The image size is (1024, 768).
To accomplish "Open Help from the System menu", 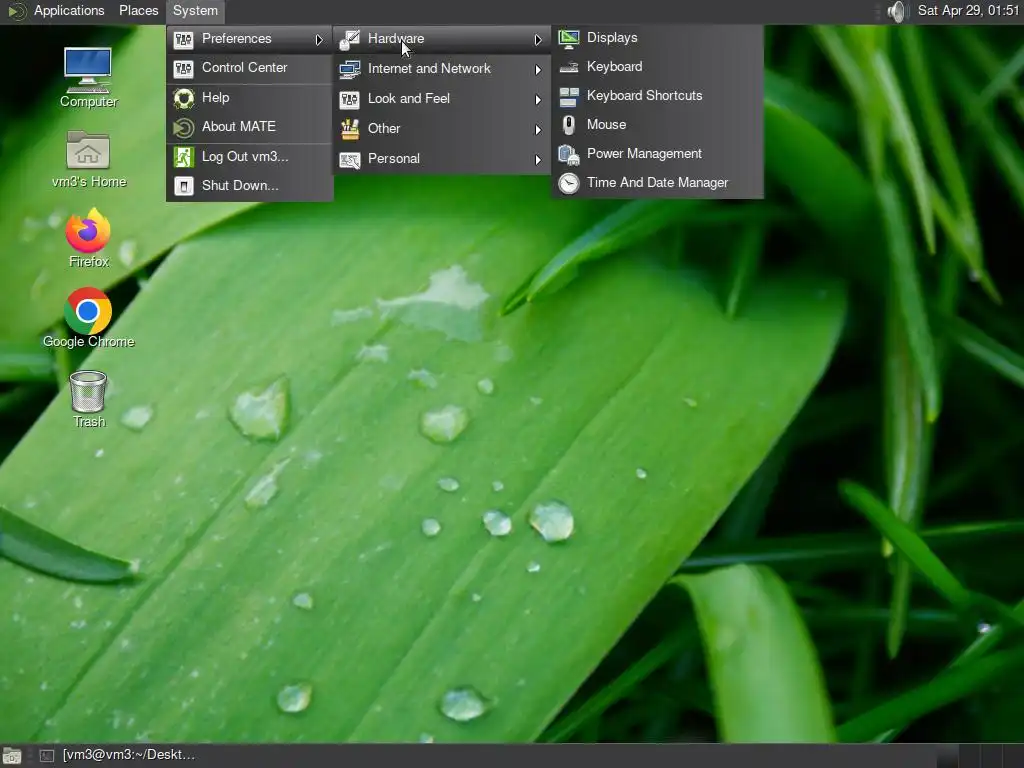I will (249, 98).
